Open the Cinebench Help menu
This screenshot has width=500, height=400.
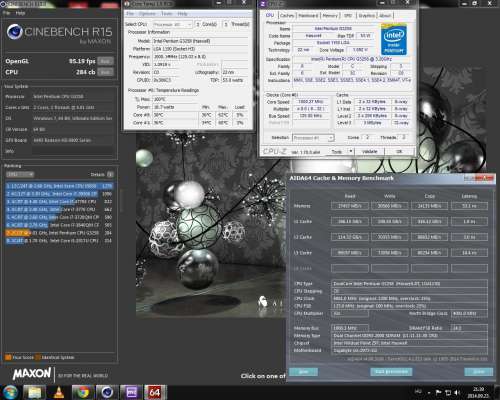tap(20, 13)
